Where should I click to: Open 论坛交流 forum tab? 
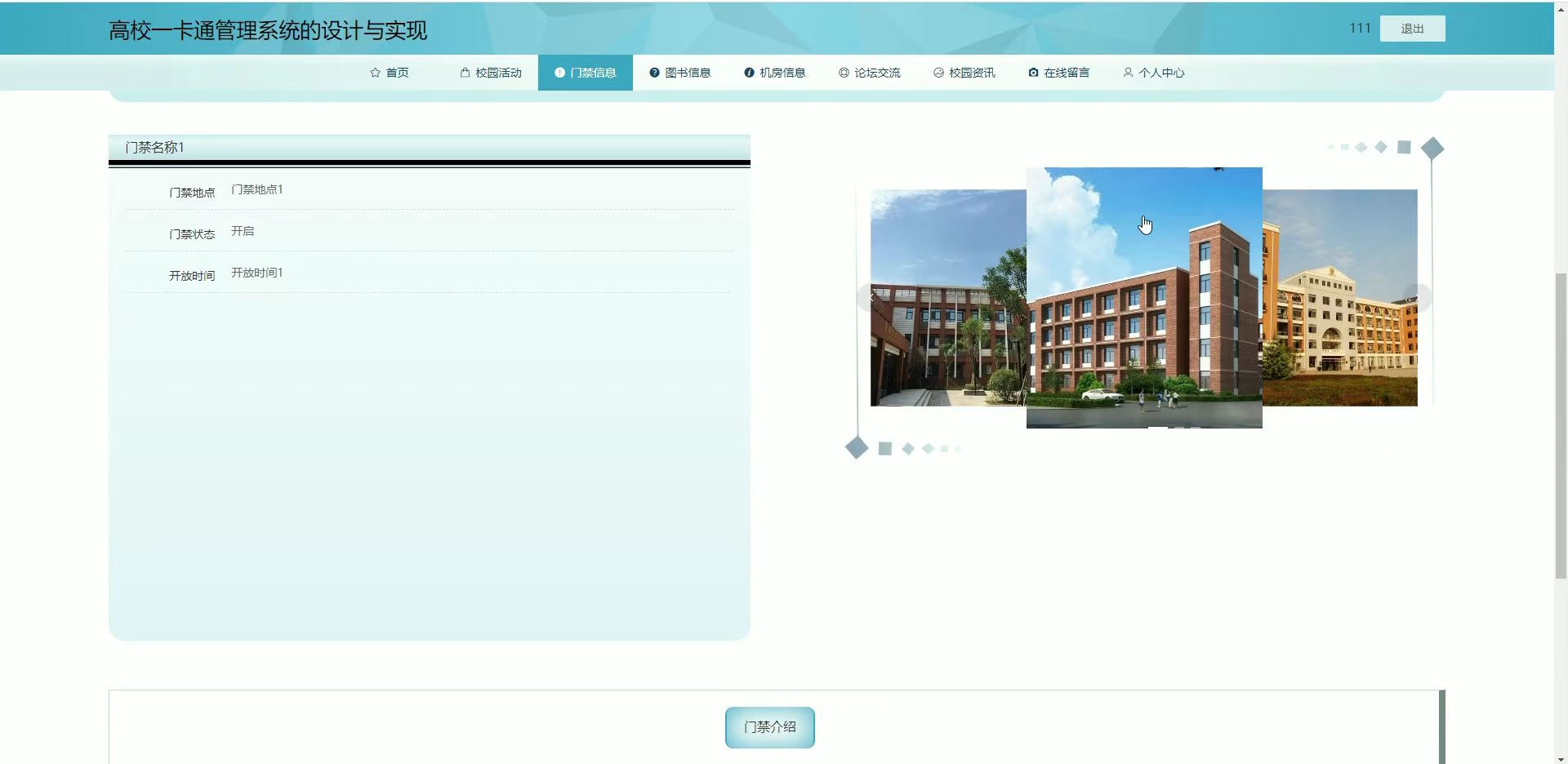pos(870,73)
